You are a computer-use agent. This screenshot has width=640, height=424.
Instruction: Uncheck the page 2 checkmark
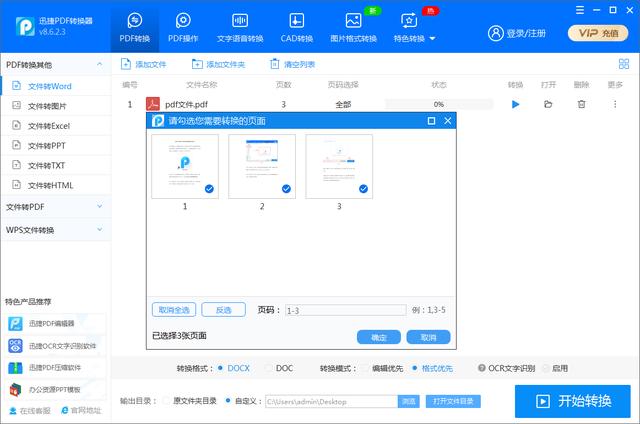287,189
